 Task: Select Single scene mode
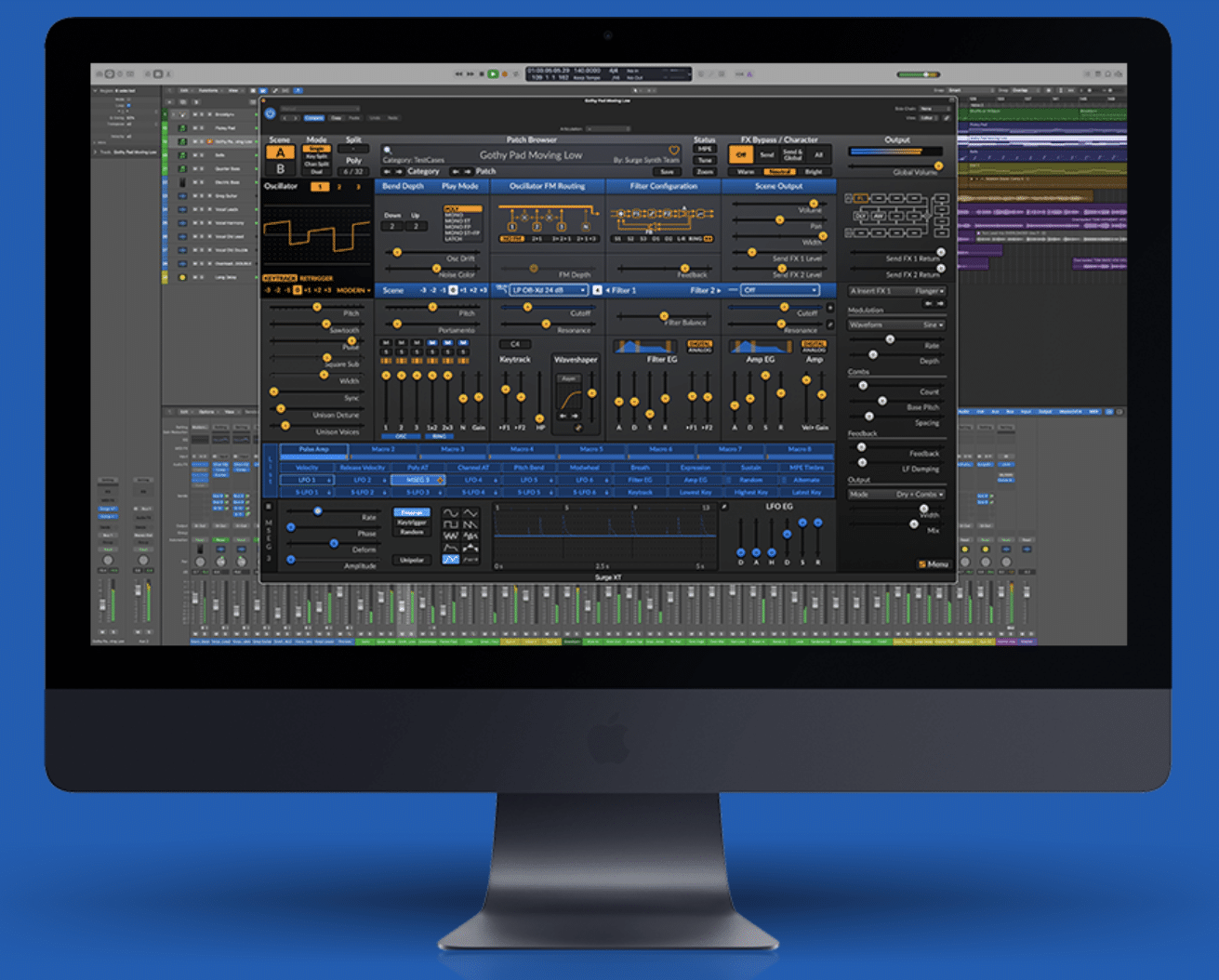317,149
